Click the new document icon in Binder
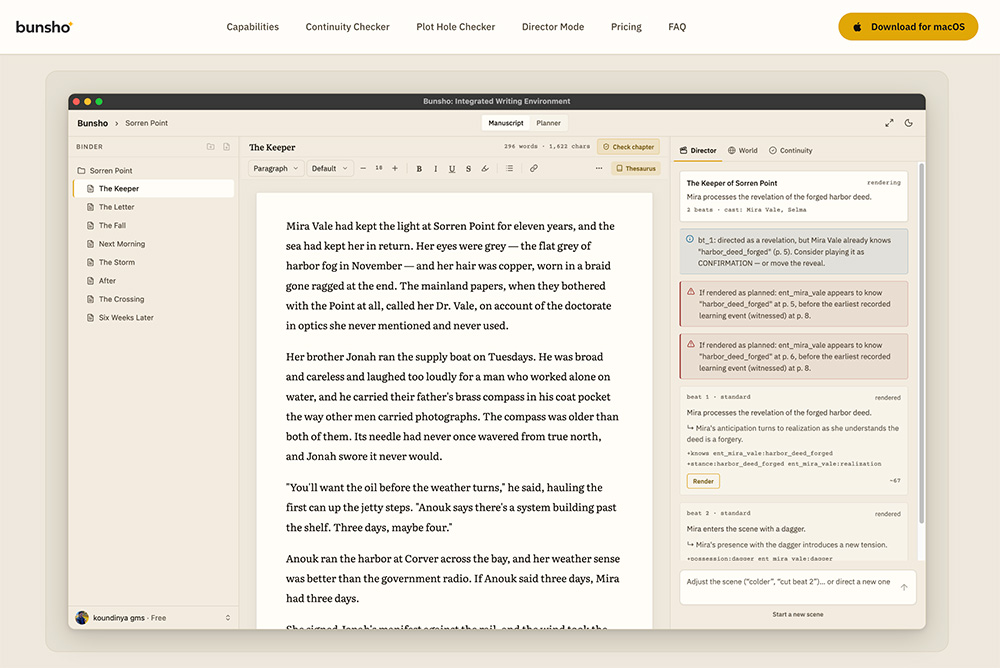The height and width of the screenshot is (668, 1000). 226,147
